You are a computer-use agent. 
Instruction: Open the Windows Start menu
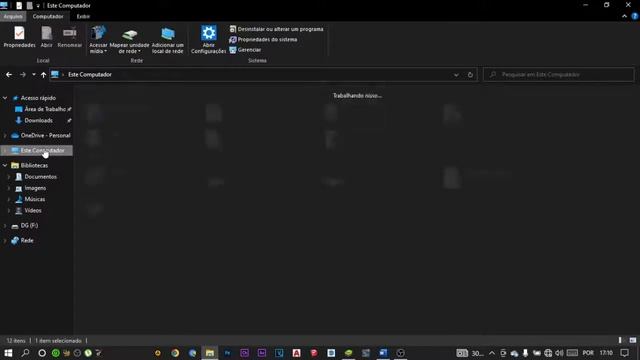pyautogui.click(x=8, y=353)
